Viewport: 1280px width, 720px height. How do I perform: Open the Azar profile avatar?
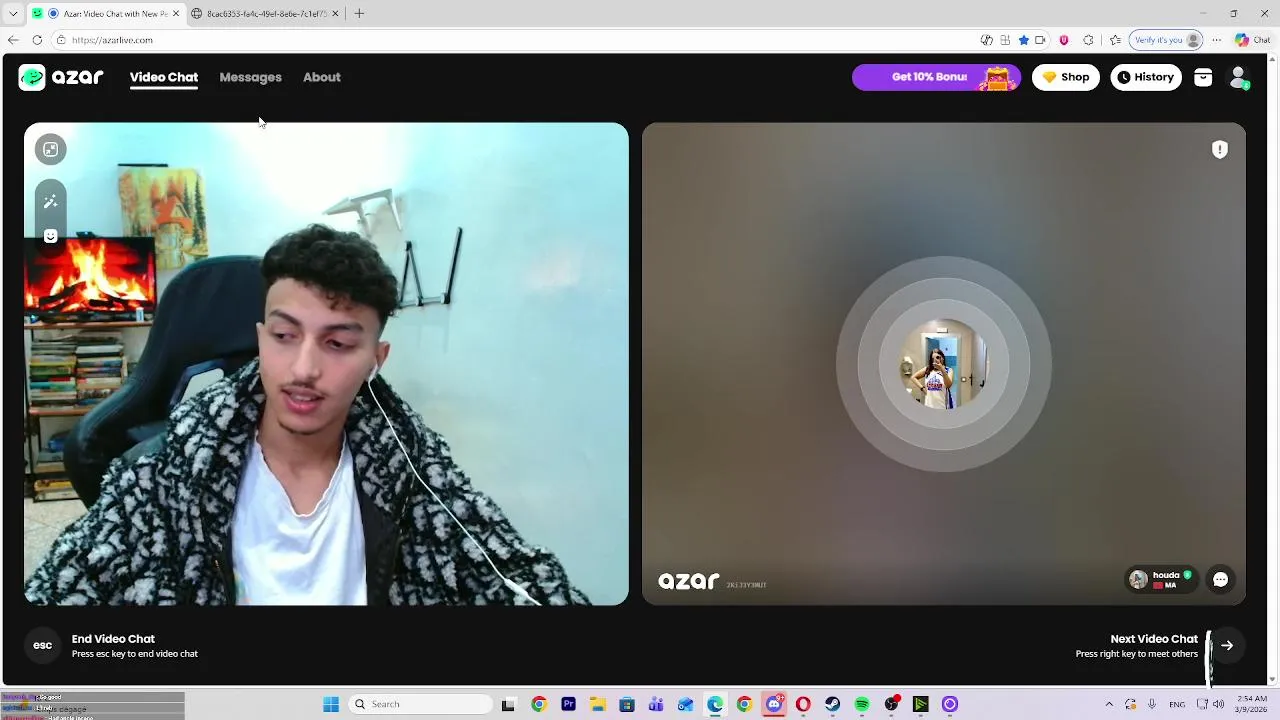point(1239,77)
